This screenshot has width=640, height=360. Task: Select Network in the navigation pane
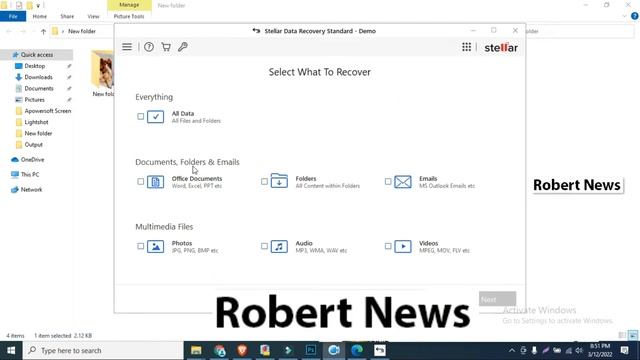tap(31, 189)
